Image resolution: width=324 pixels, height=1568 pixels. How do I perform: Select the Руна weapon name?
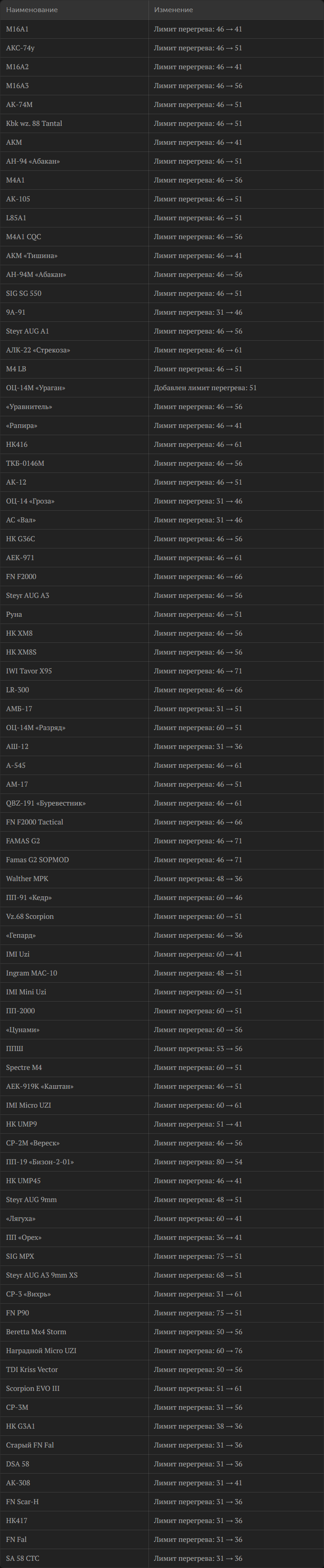click(x=14, y=614)
